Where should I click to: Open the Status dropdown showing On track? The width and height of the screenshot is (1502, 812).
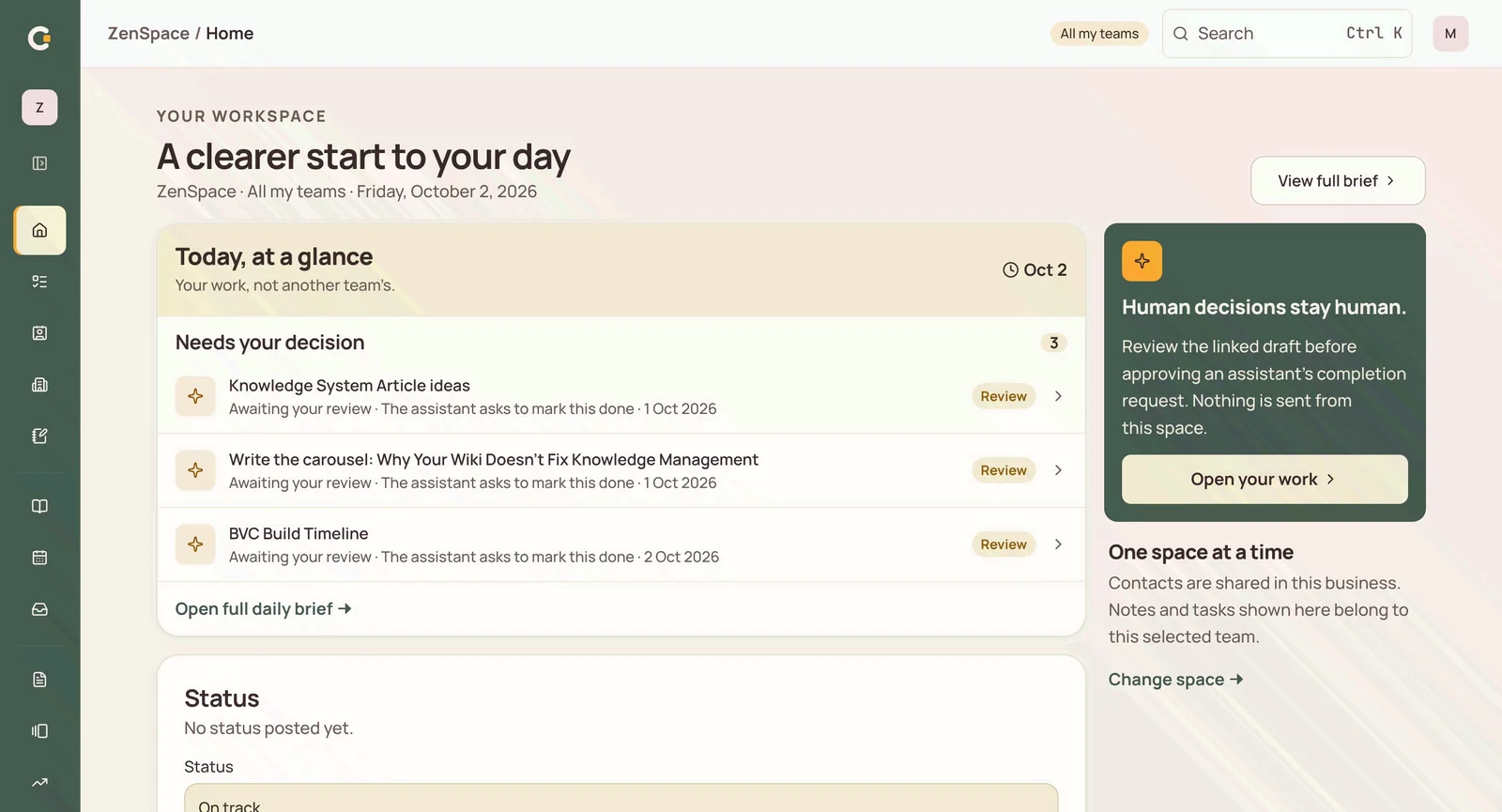621,798
